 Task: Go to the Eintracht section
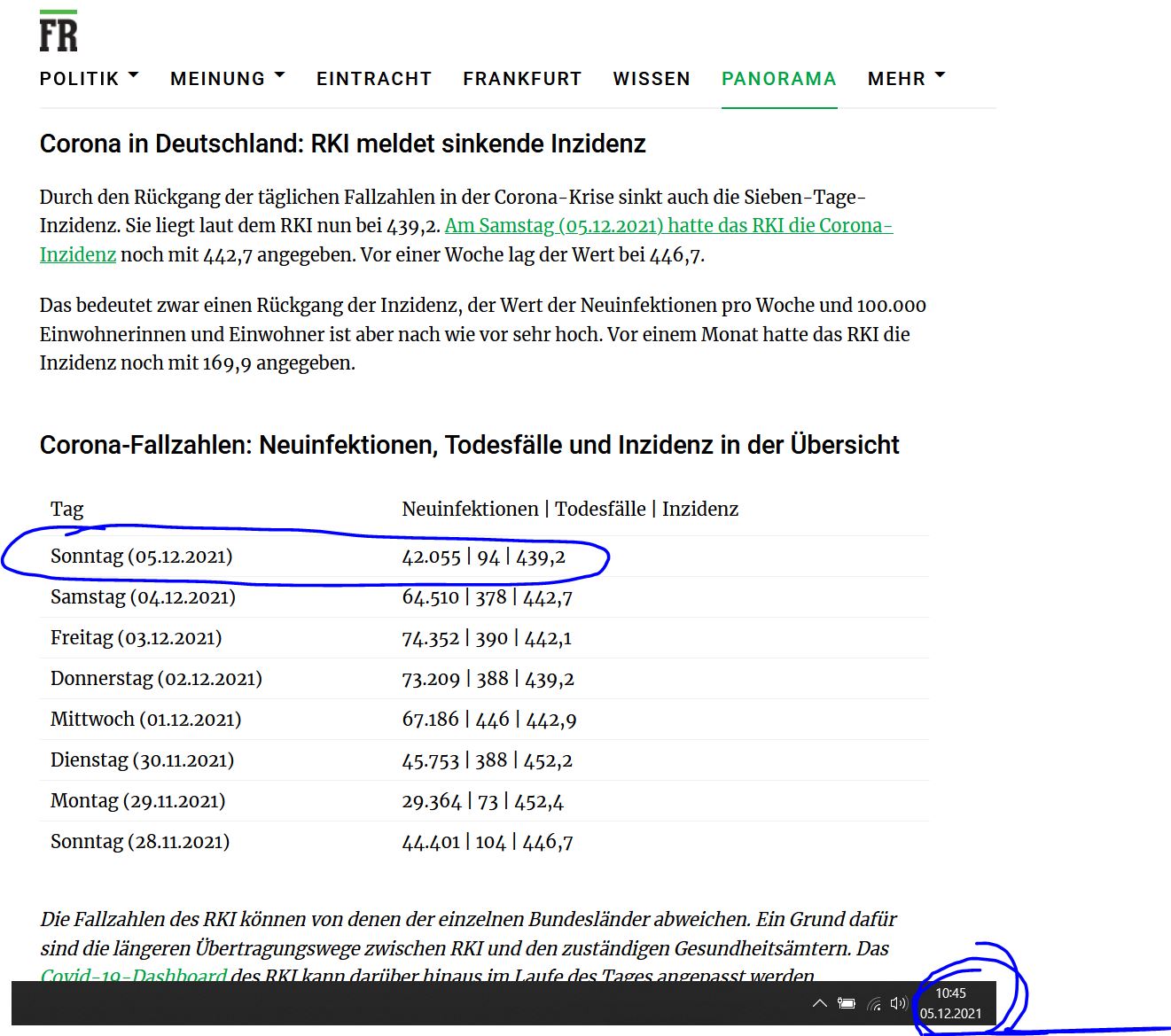(x=374, y=79)
